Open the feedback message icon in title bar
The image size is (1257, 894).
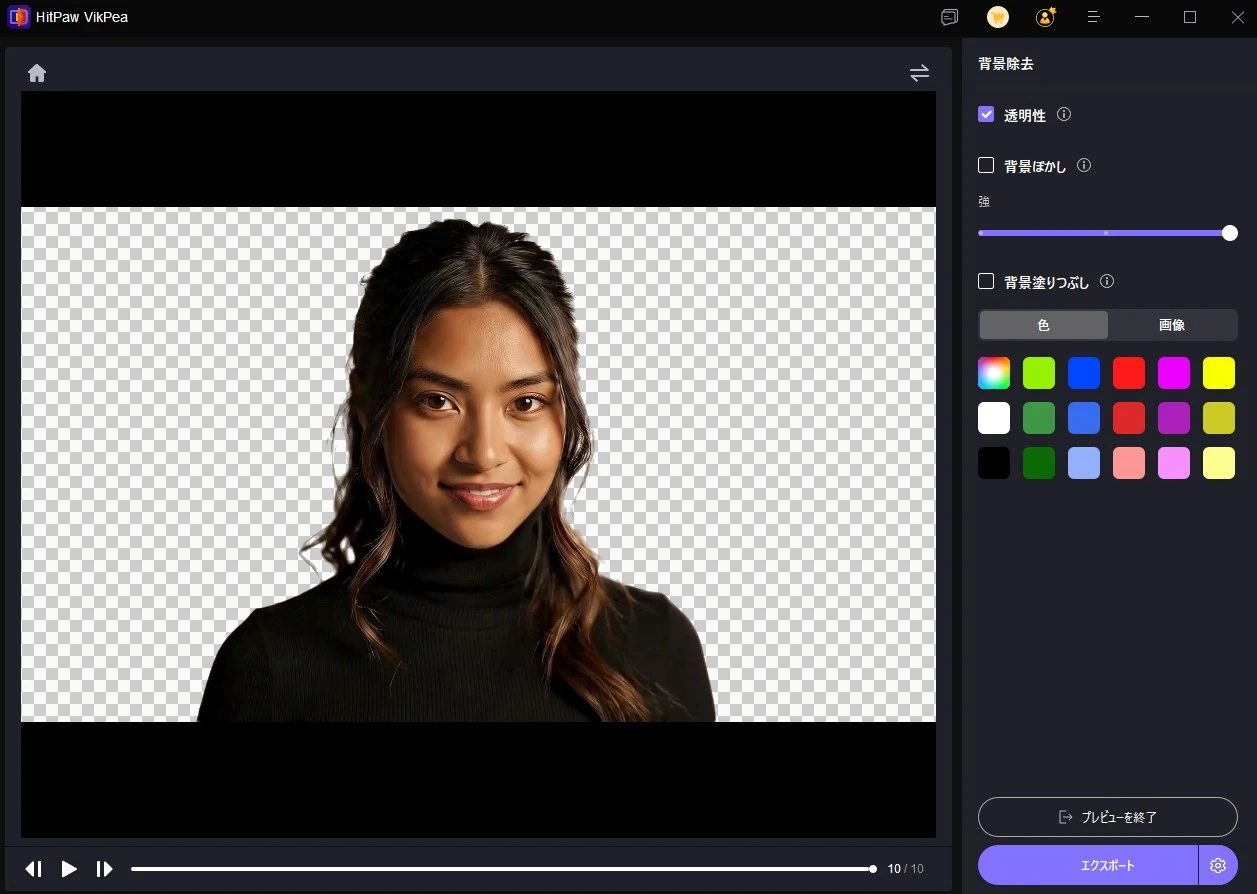pos(949,17)
